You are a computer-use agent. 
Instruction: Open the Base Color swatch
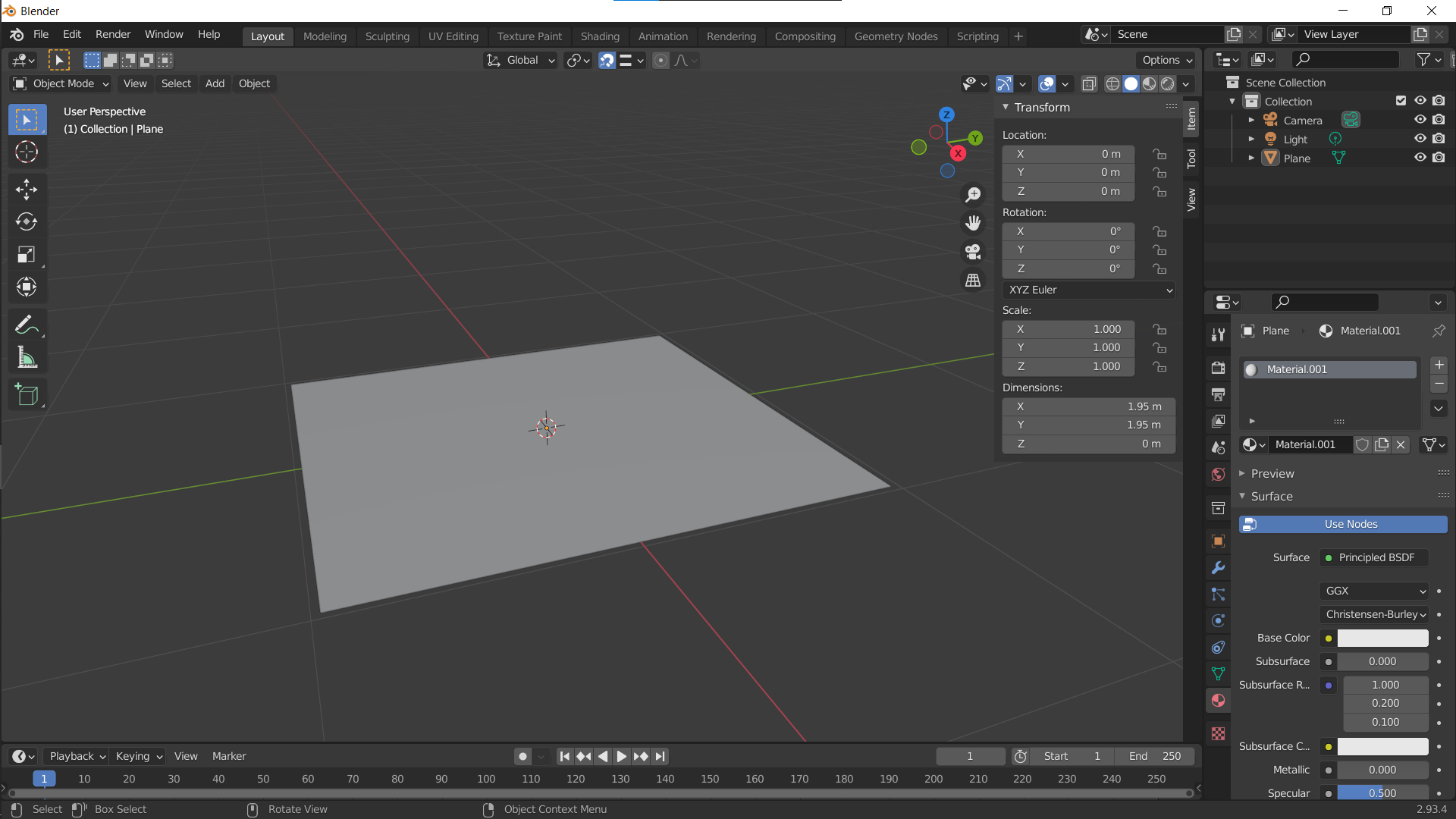(1382, 638)
